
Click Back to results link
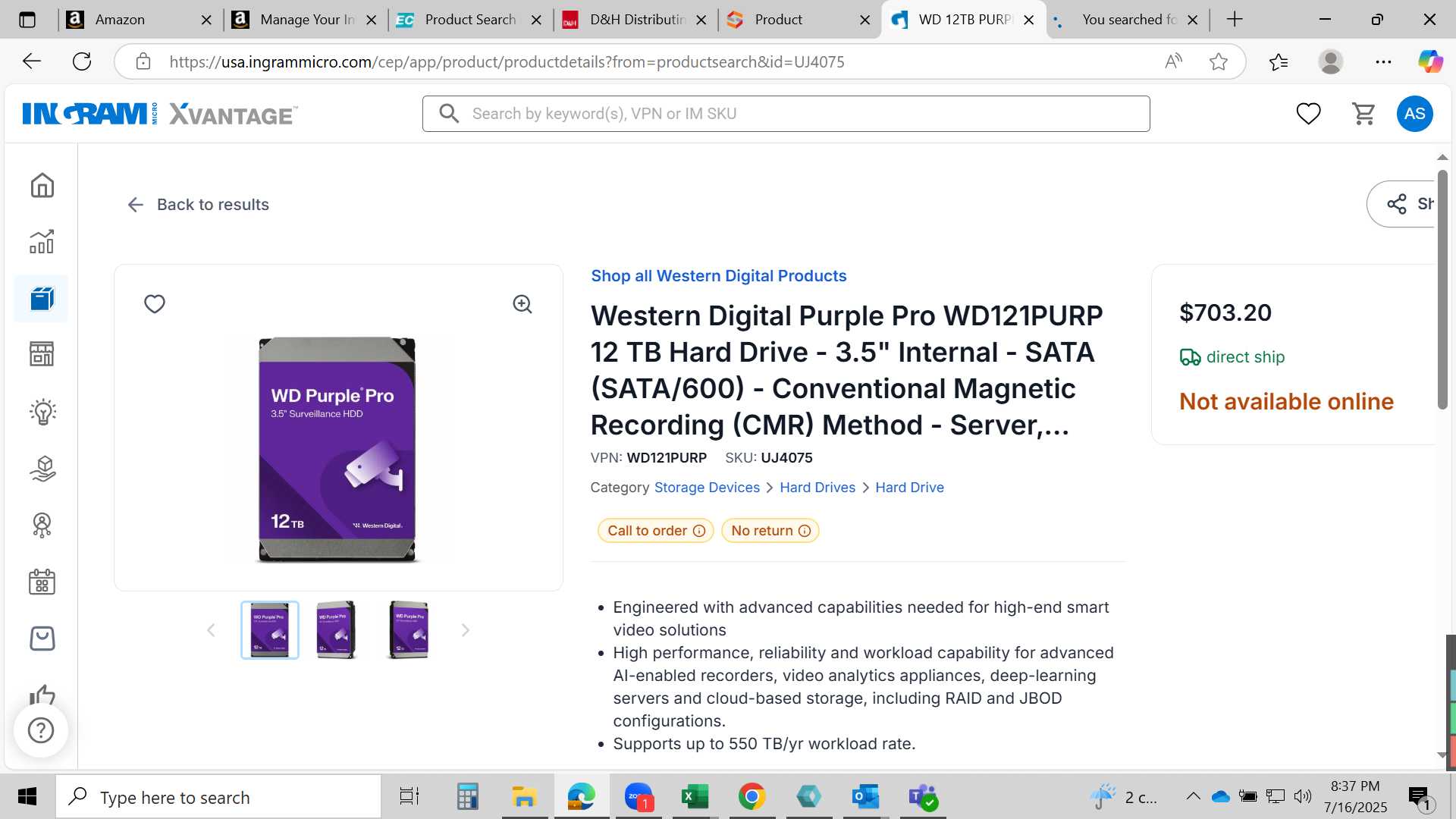tap(198, 205)
